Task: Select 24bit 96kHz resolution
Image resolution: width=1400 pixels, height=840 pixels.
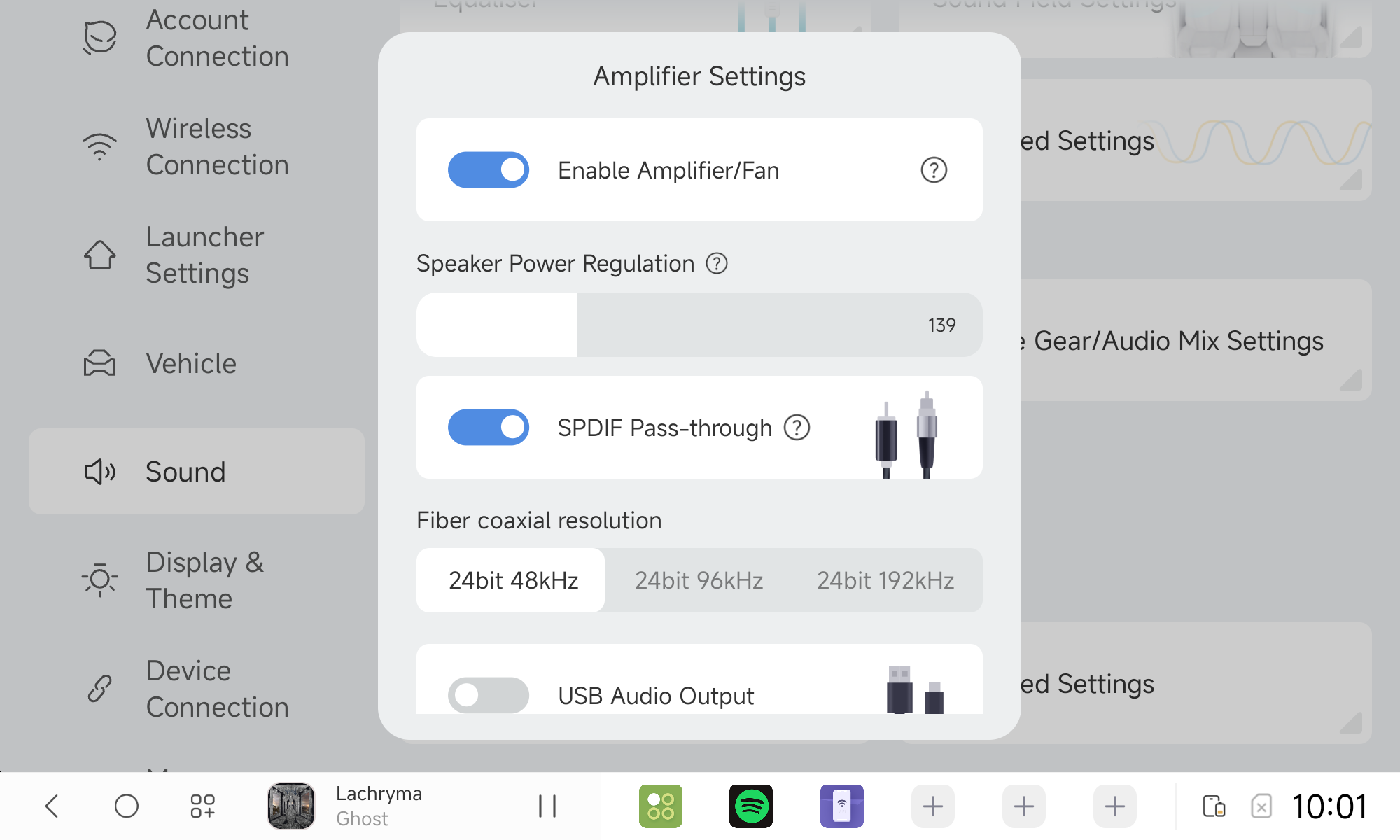Action: point(699,580)
